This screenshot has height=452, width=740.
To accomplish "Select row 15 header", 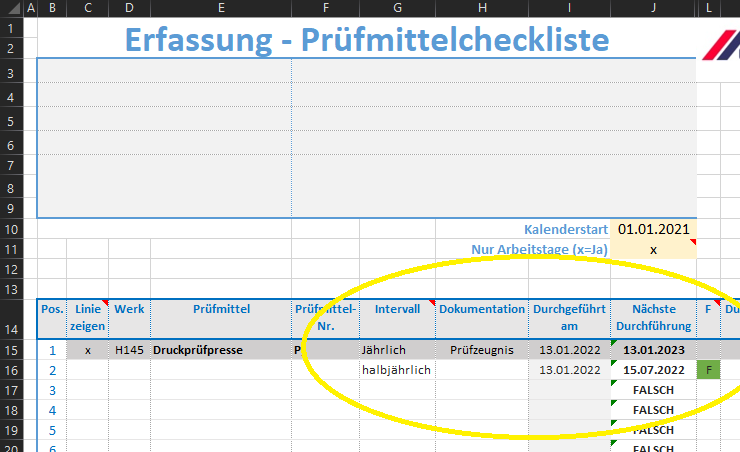I will 11,350.
